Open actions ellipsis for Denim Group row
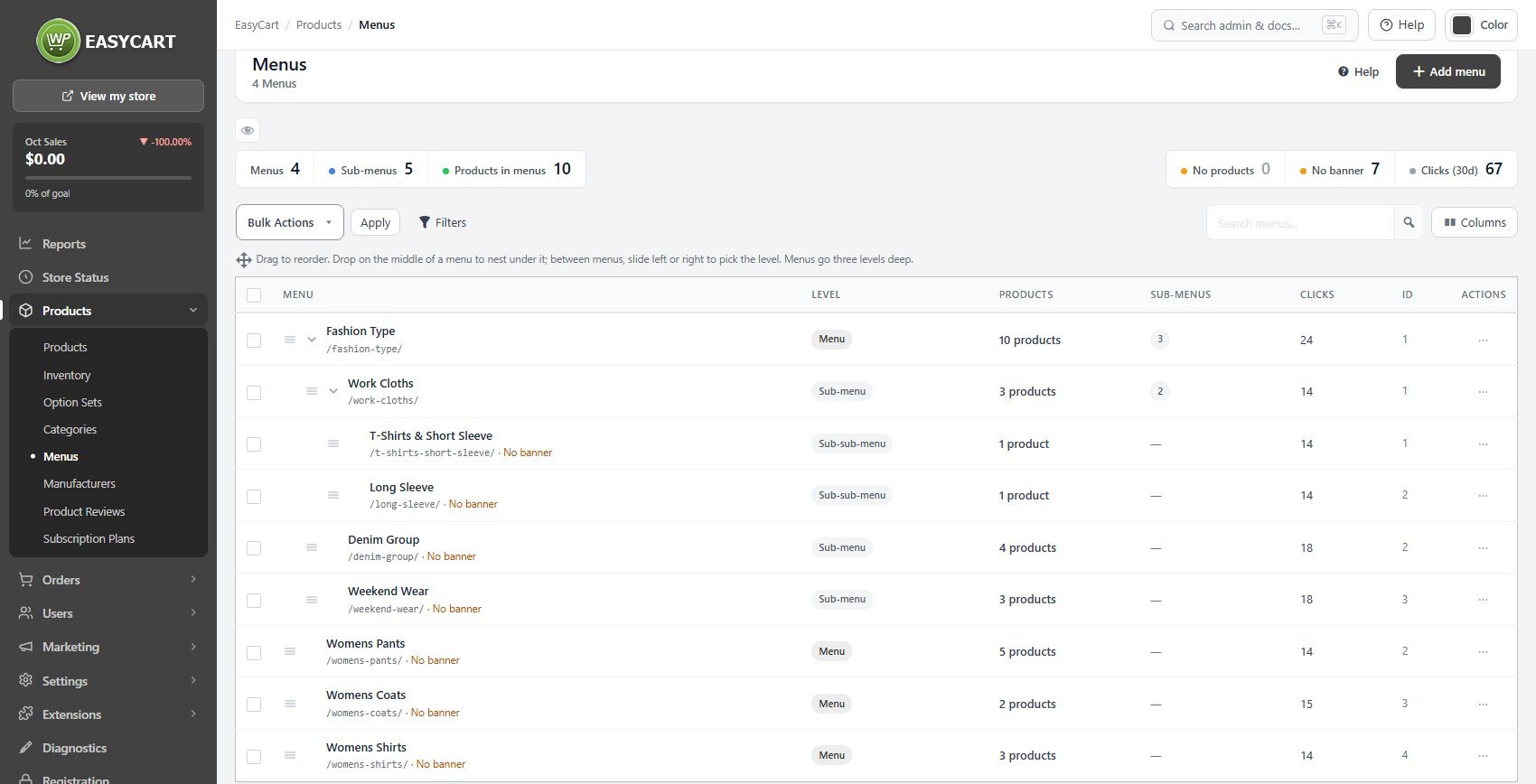 (1483, 547)
